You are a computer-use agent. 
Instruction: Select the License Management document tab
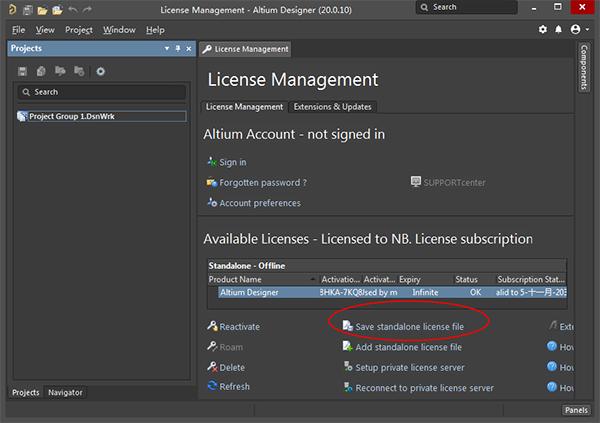pyautogui.click(x=245, y=49)
